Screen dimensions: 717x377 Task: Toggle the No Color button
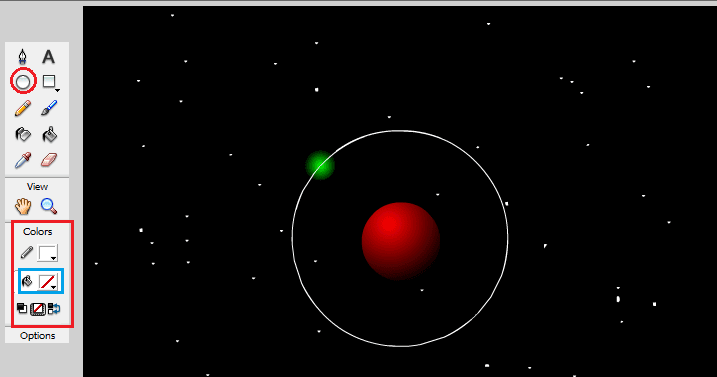(37, 309)
